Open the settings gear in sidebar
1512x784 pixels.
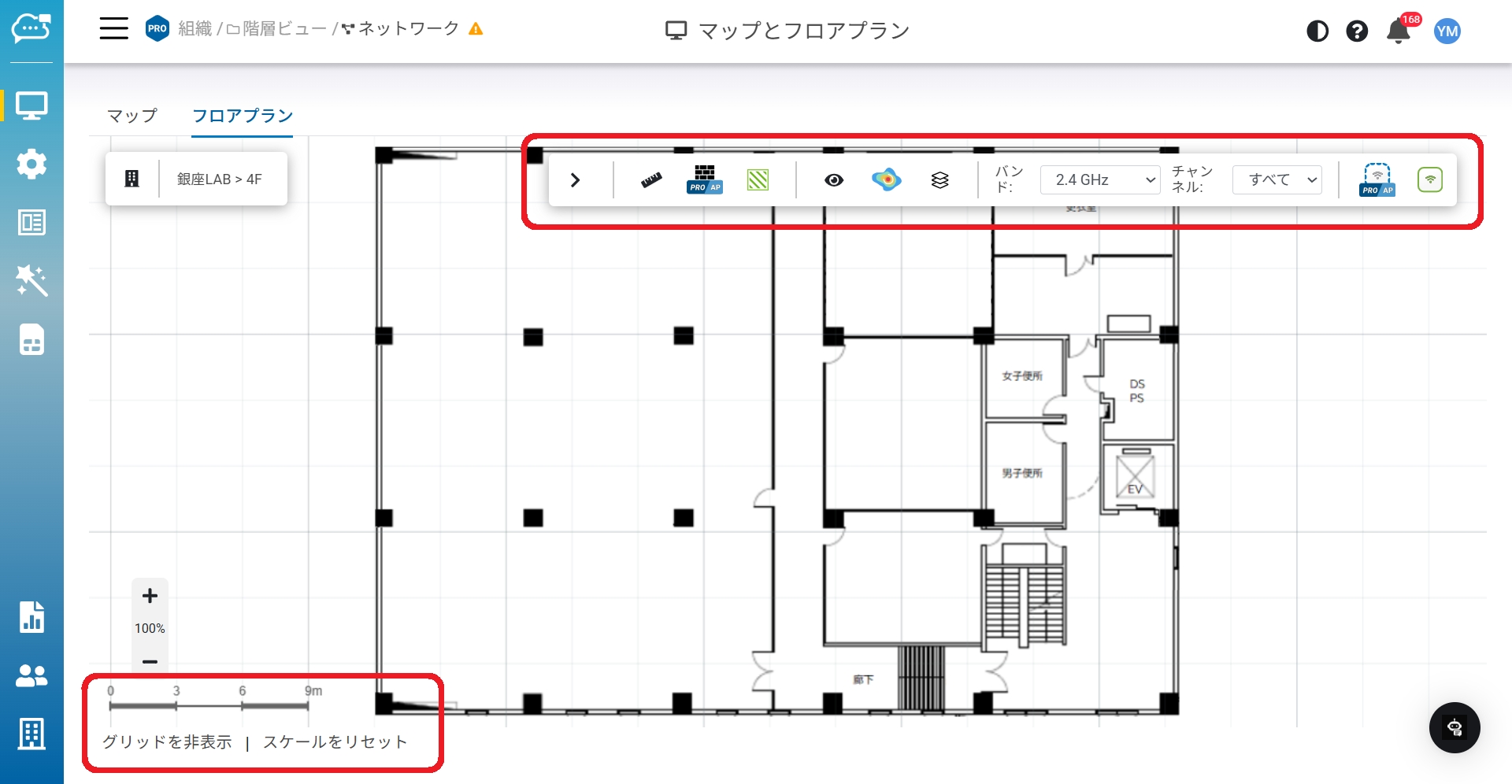point(31,164)
